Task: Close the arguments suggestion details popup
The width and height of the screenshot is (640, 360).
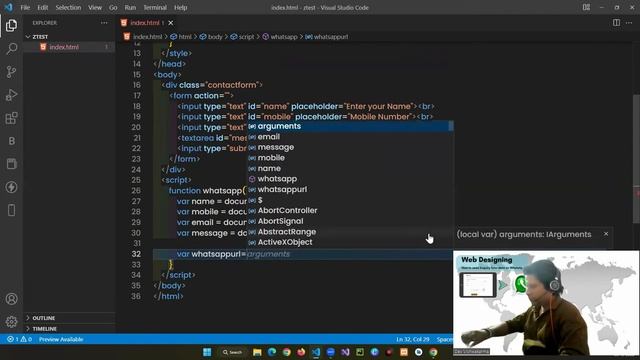Action: tap(606, 234)
